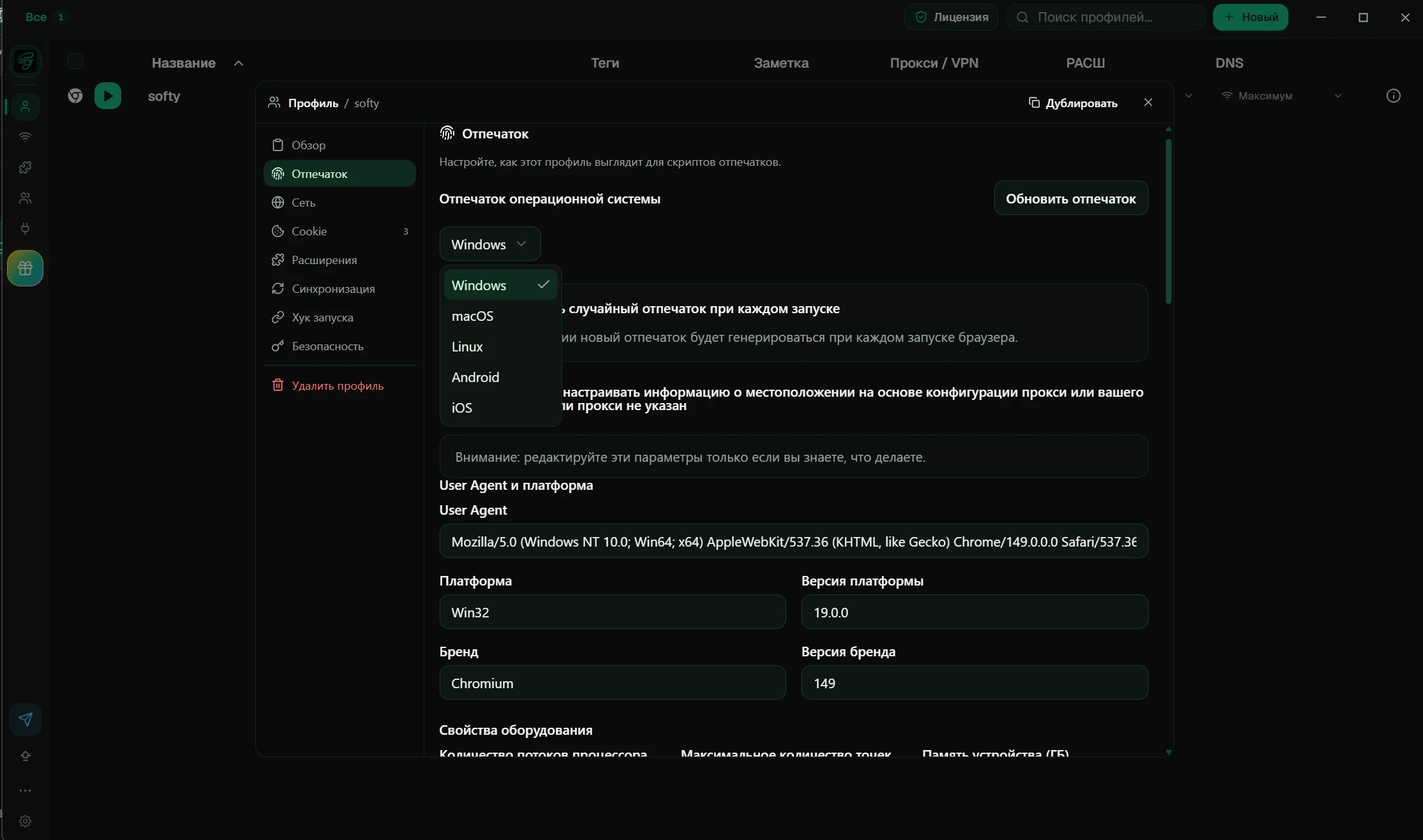Screen dimensions: 1423x840
Task: Click the РАСШ column header
Action: point(1085,63)
